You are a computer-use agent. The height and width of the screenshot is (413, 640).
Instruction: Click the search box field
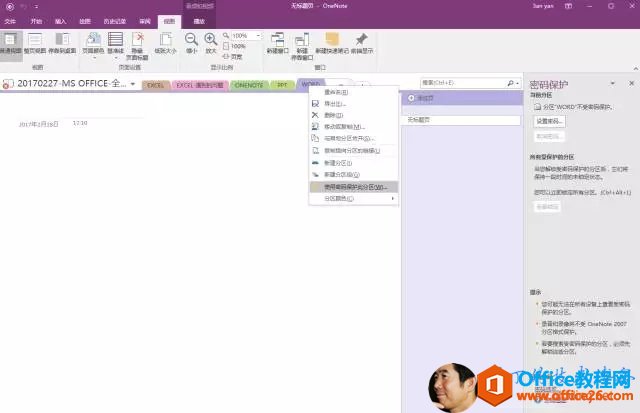(463, 83)
